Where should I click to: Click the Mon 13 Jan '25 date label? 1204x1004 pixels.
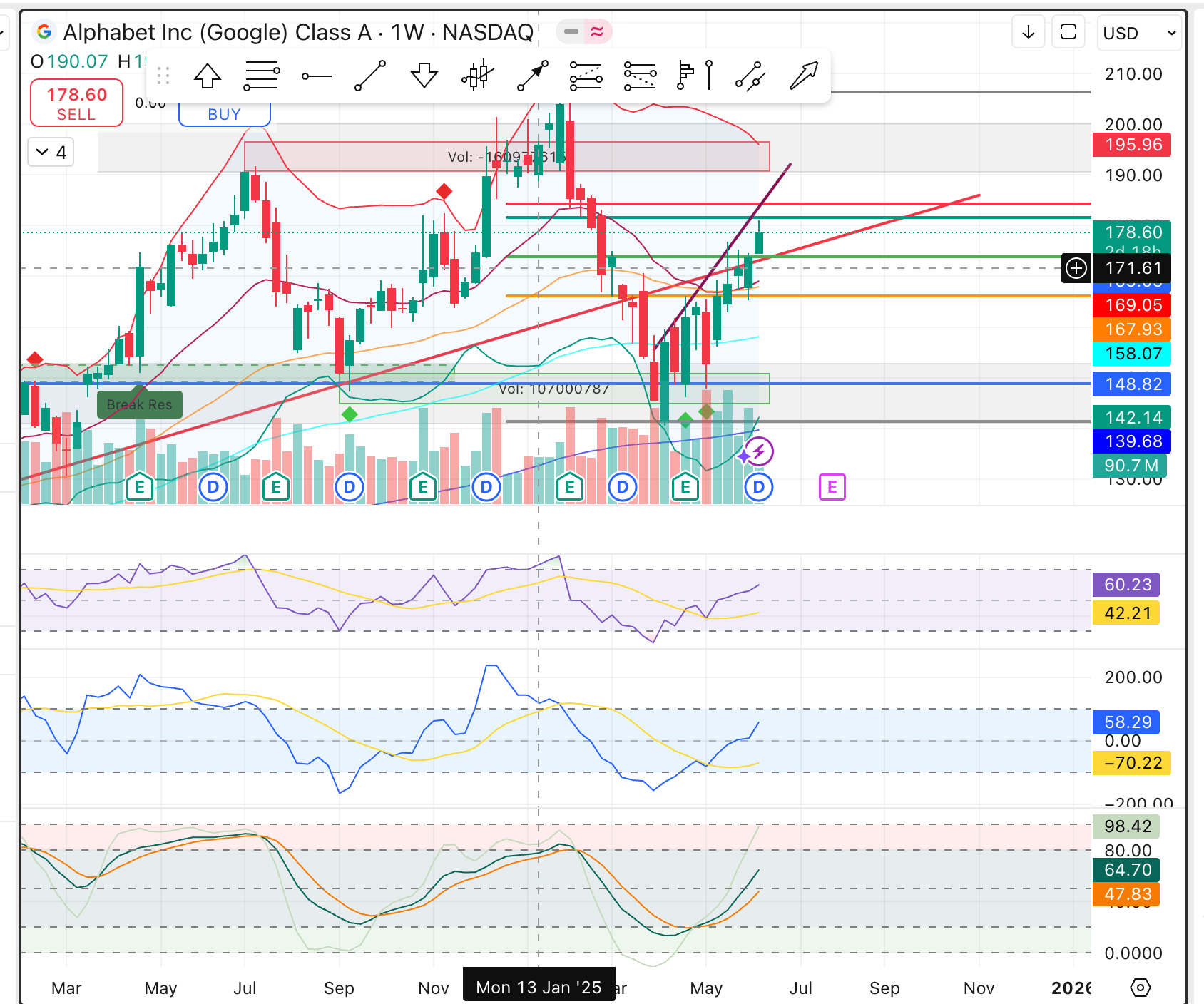tap(539, 987)
